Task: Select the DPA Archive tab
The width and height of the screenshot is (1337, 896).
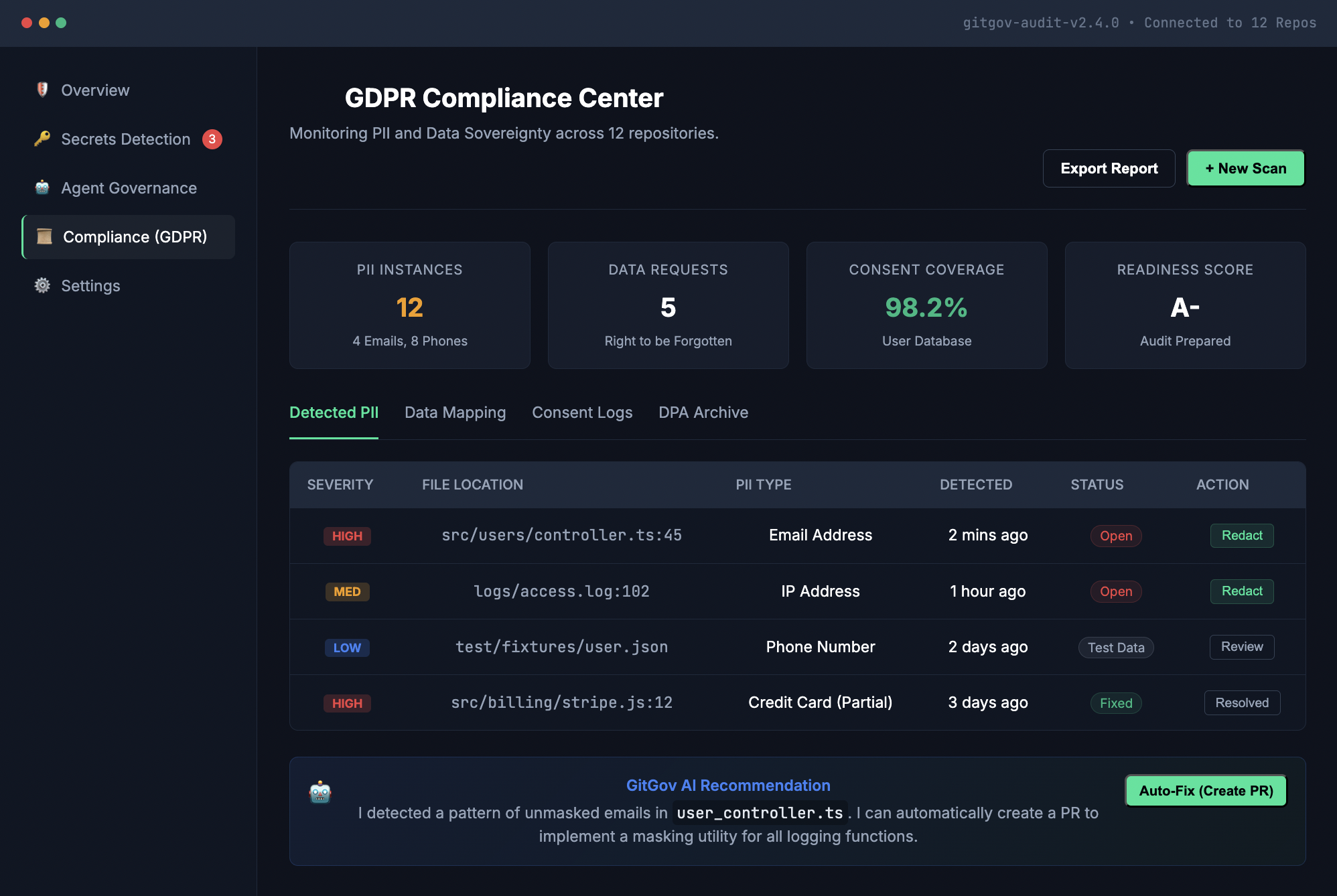Action: point(703,413)
